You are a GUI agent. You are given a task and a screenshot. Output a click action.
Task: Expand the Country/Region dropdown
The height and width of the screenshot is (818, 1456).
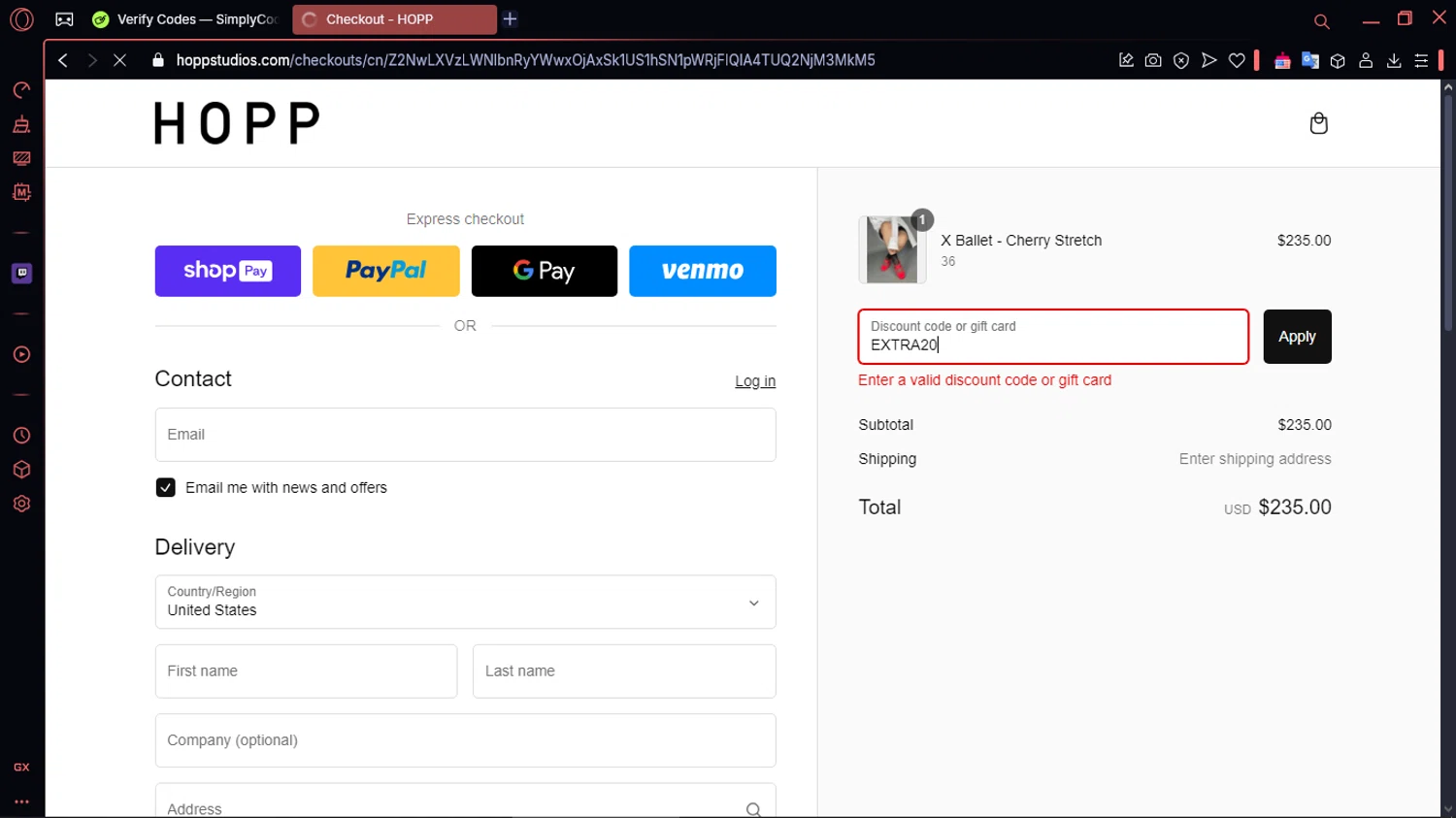465,602
